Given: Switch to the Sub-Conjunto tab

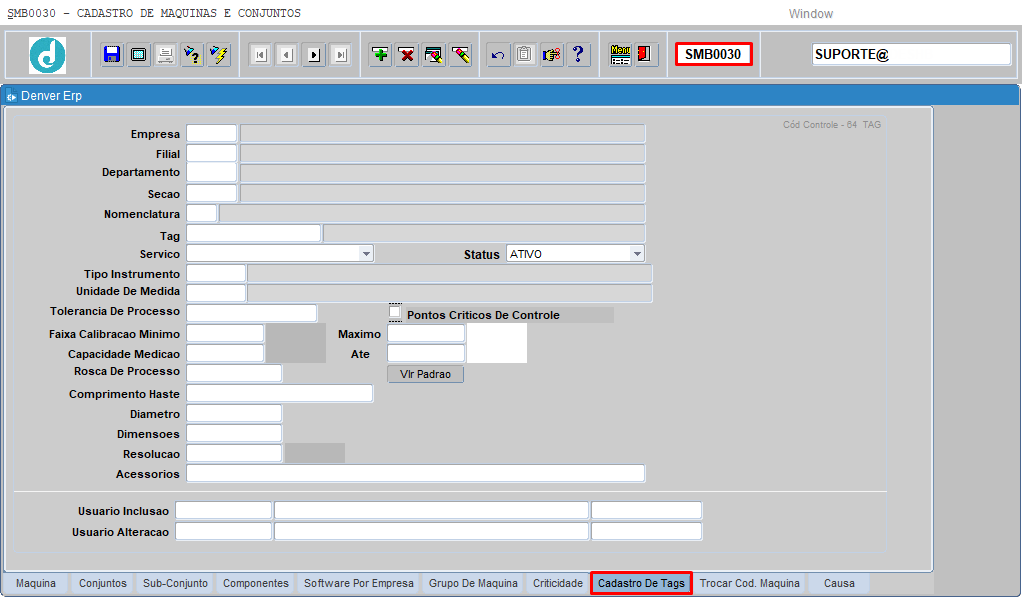Looking at the screenshot, I should coord(175,583).
